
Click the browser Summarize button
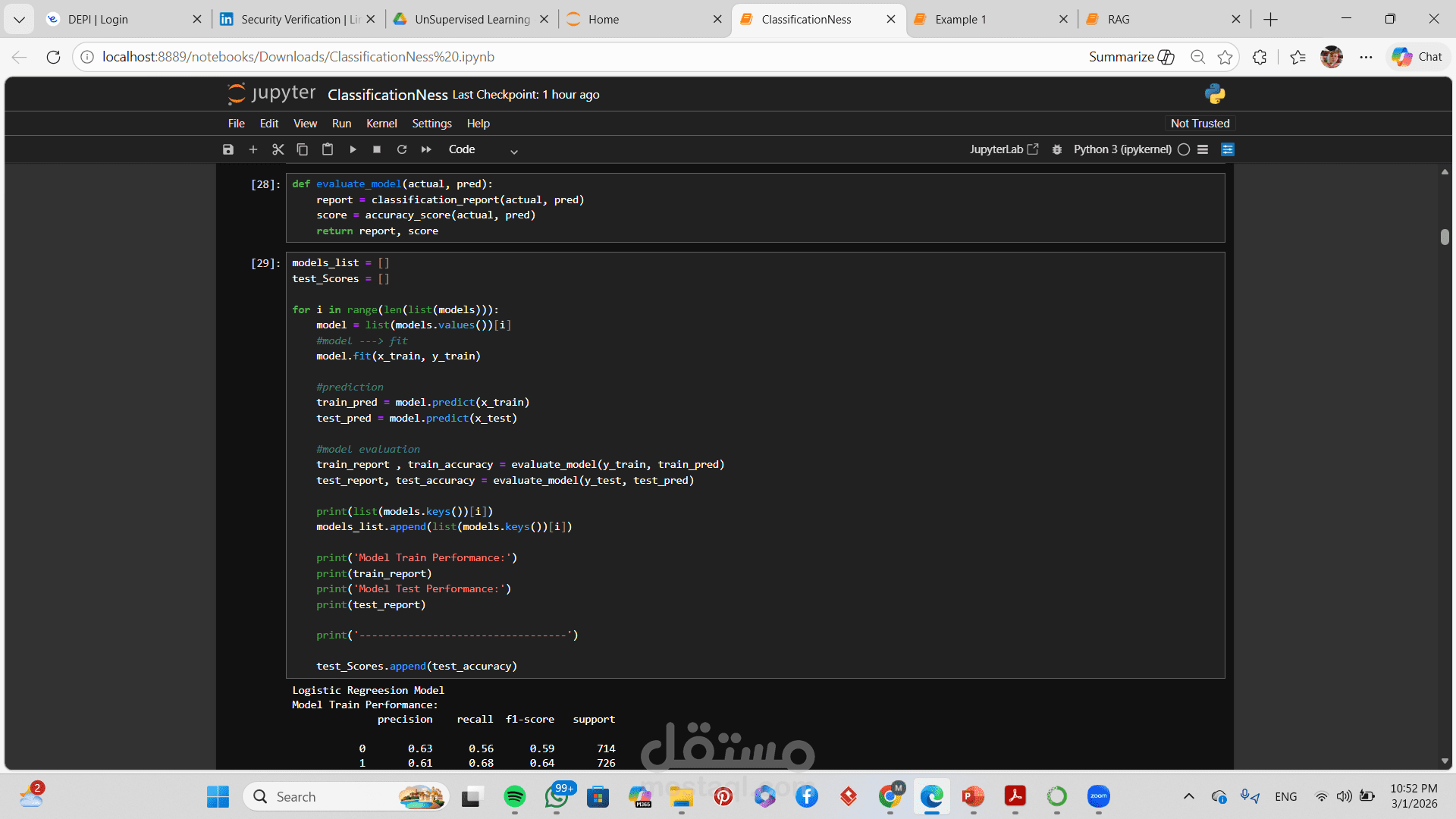tap(1131, 57)
